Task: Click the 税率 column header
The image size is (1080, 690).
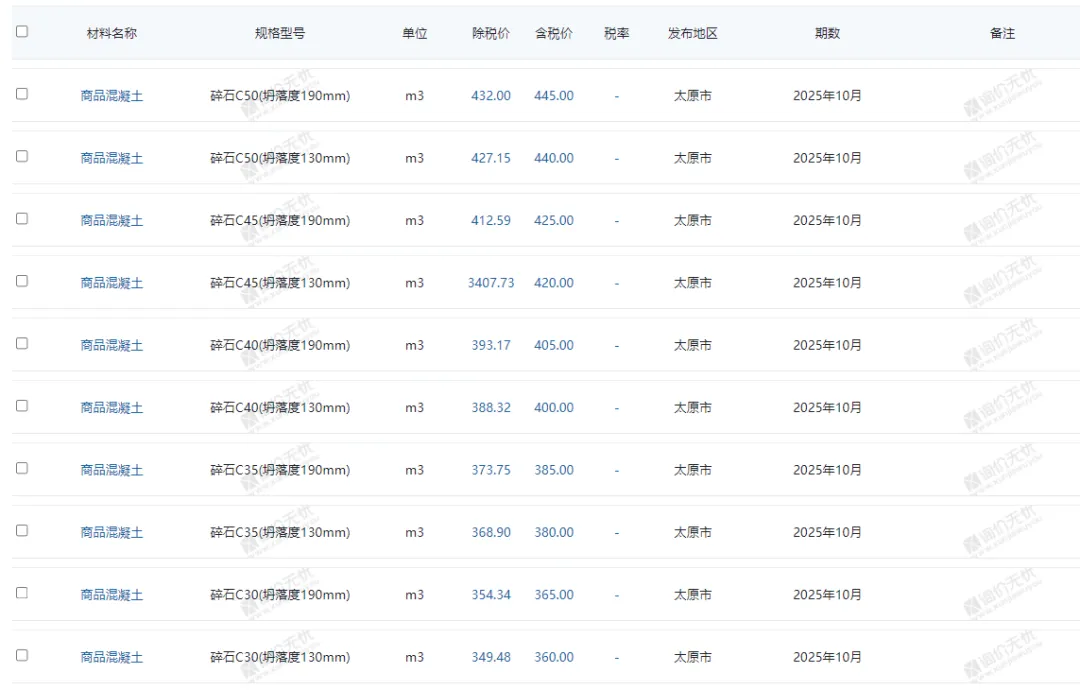Action: click(x=616, y=33)
